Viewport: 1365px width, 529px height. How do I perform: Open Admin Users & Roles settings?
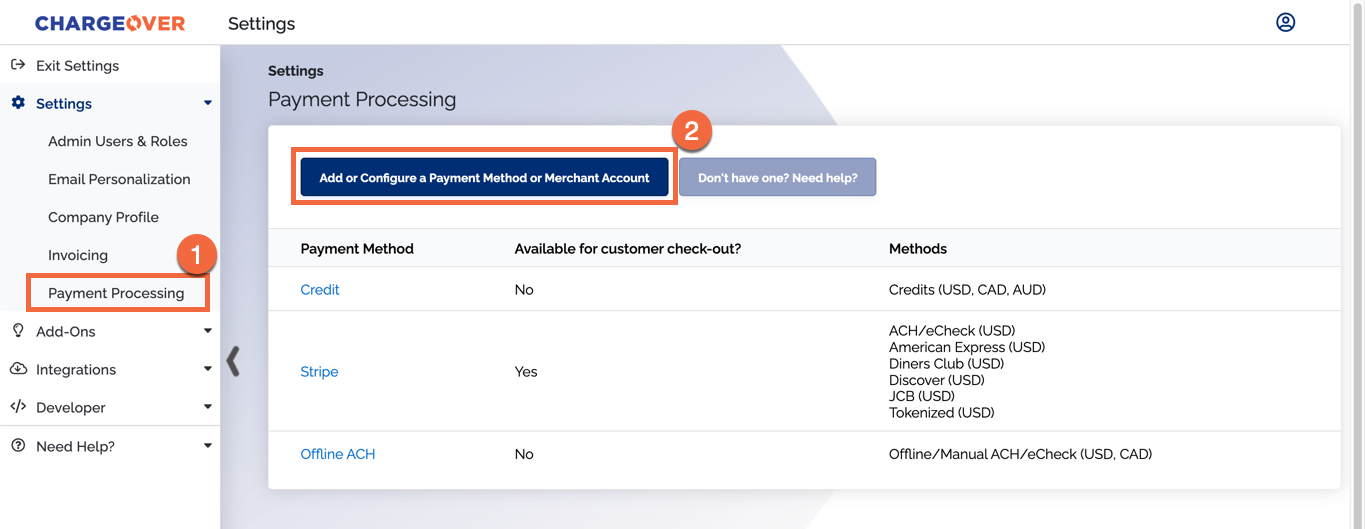pyautogui.click(x=118, y=141)
